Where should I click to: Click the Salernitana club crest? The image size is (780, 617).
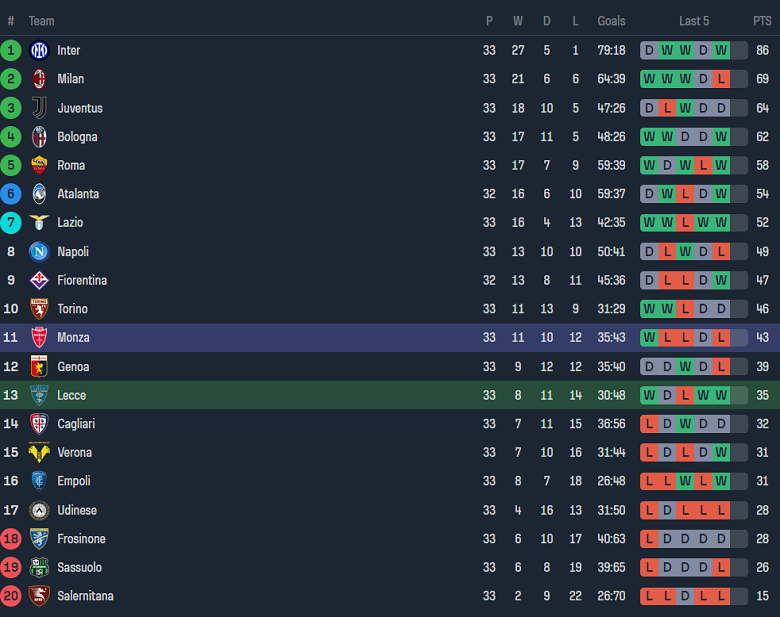pyautogui.click(x=39, y=596)
